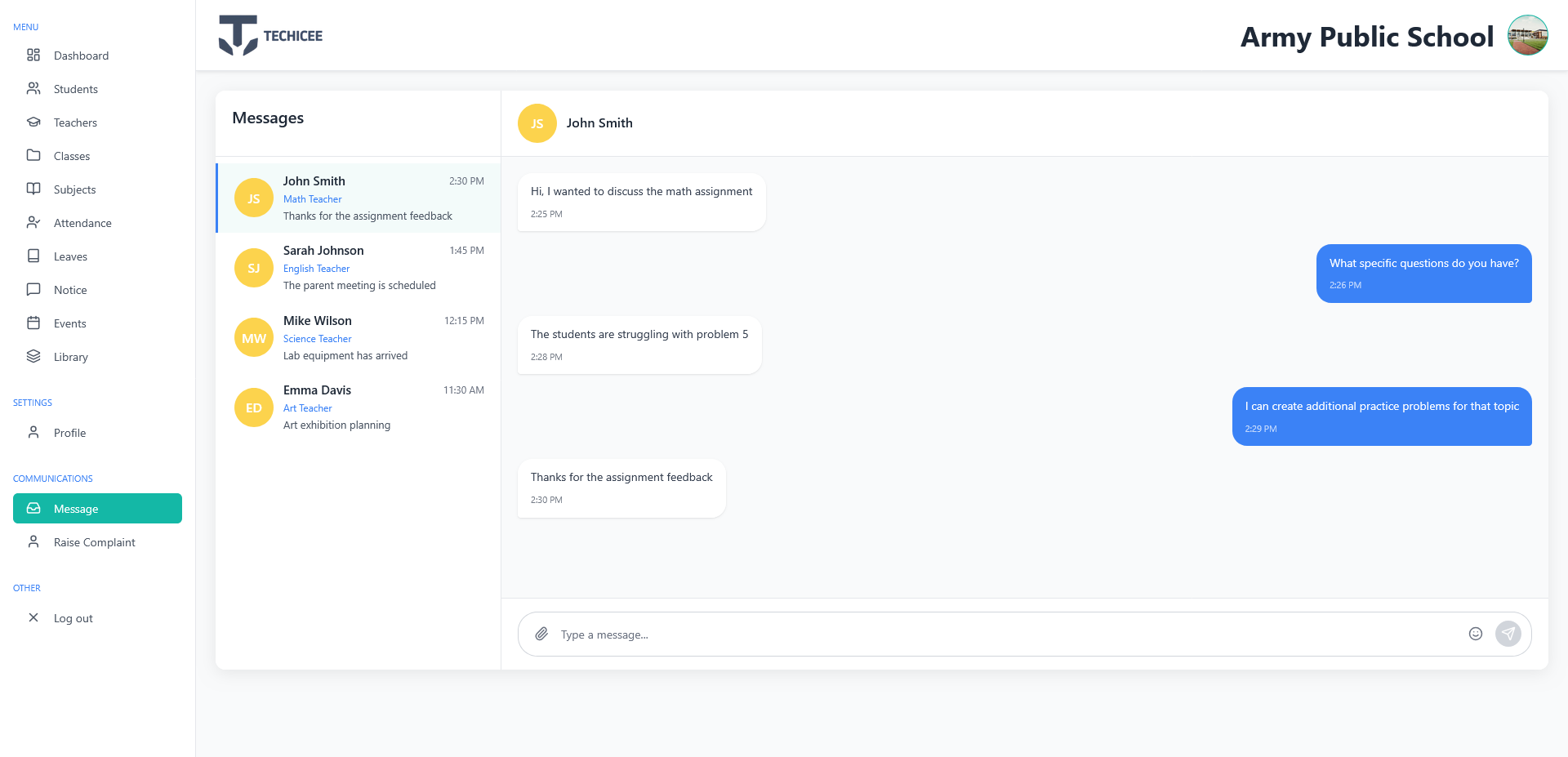Click the attachment paperclip in the message bar
1568x757 pixels.
pos(541,634)
